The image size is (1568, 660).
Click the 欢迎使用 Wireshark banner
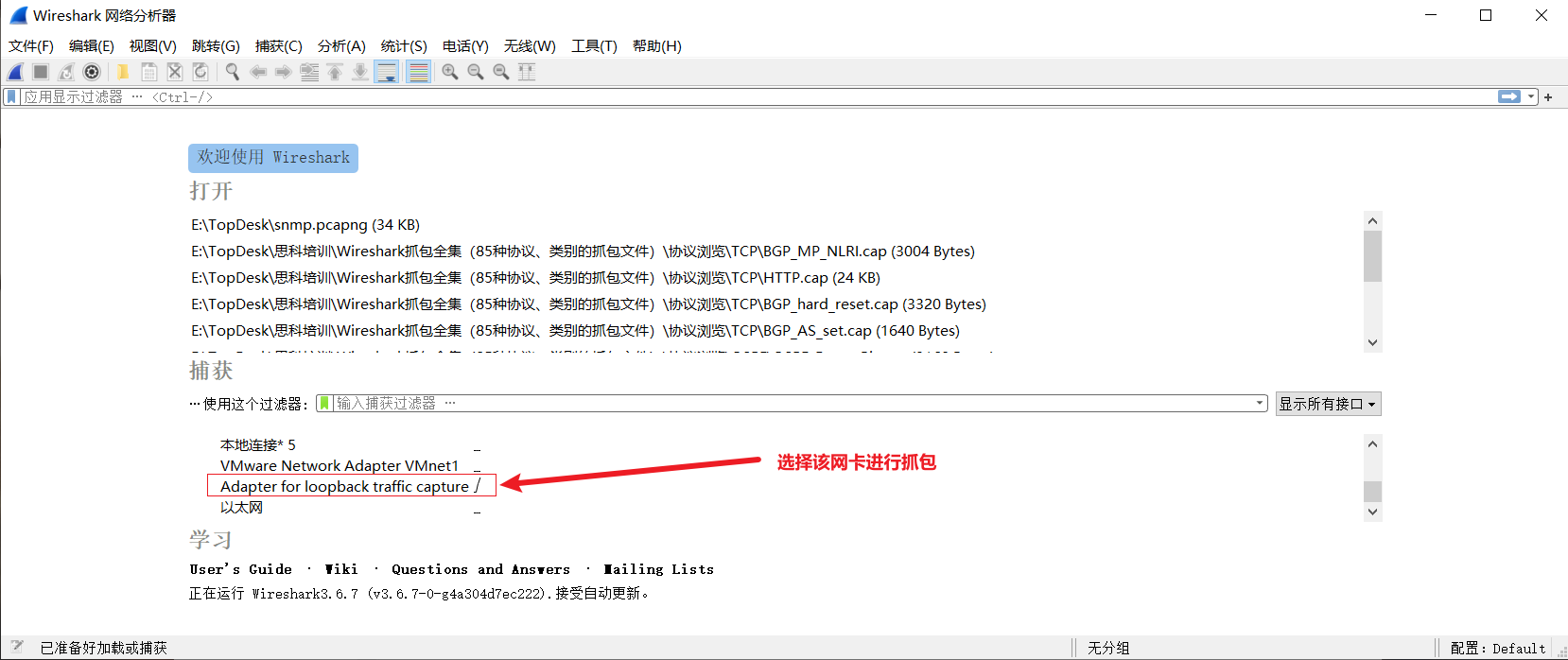coord(273,158)
